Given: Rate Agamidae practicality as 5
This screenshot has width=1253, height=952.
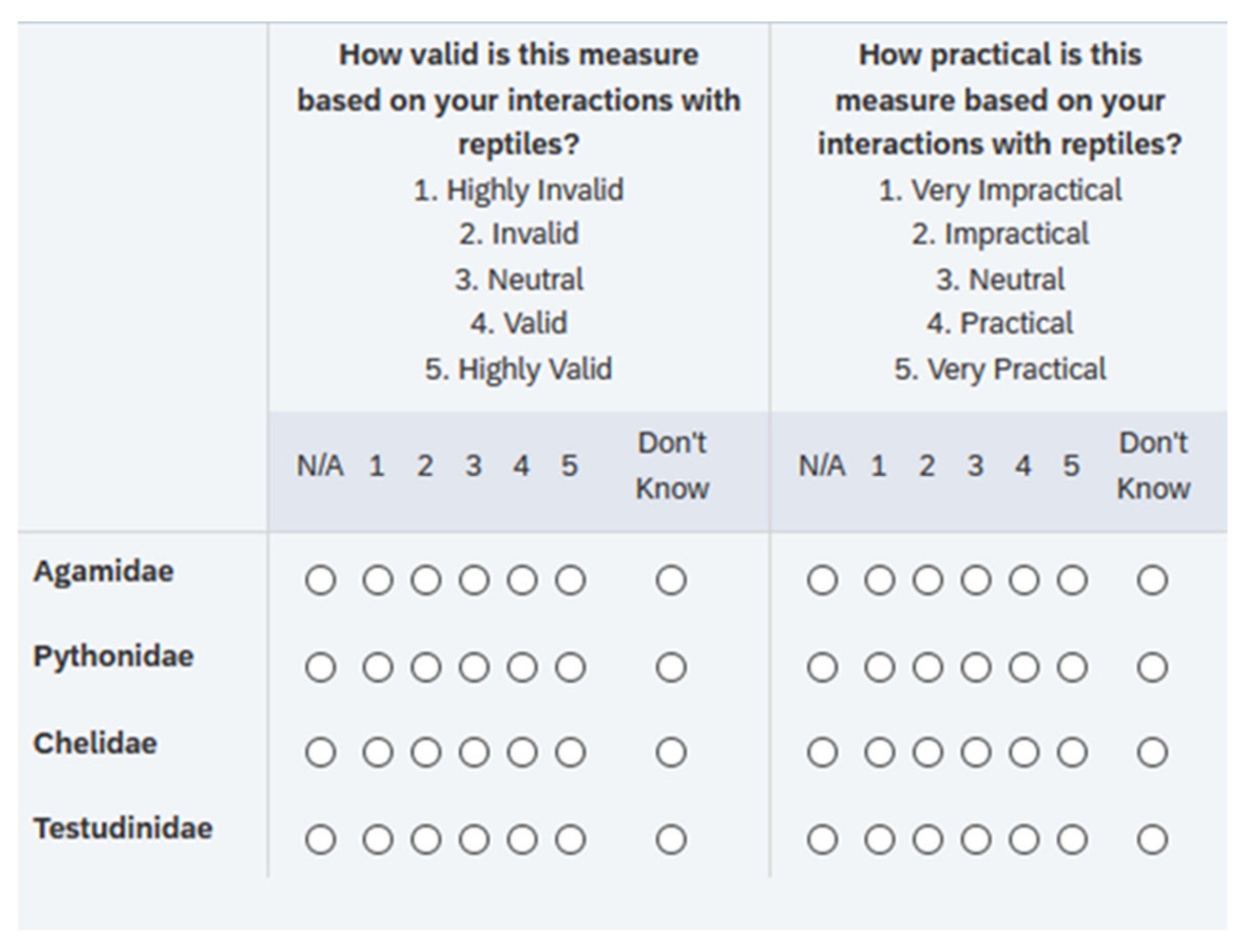Looking at the screenshot, I should tap(1072, 580).
